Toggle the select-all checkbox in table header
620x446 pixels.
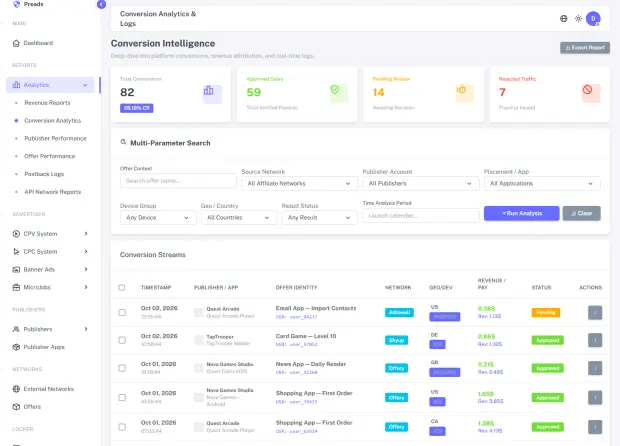click(x=122, y=287)
